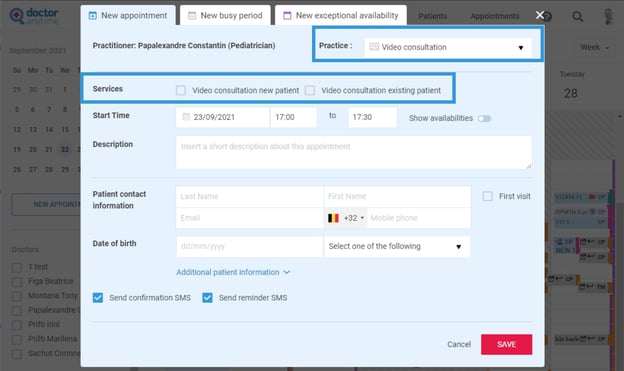Screen dimensions: 624x371
Task: Select the 1 test doctor checkbox
Action: 17,268
